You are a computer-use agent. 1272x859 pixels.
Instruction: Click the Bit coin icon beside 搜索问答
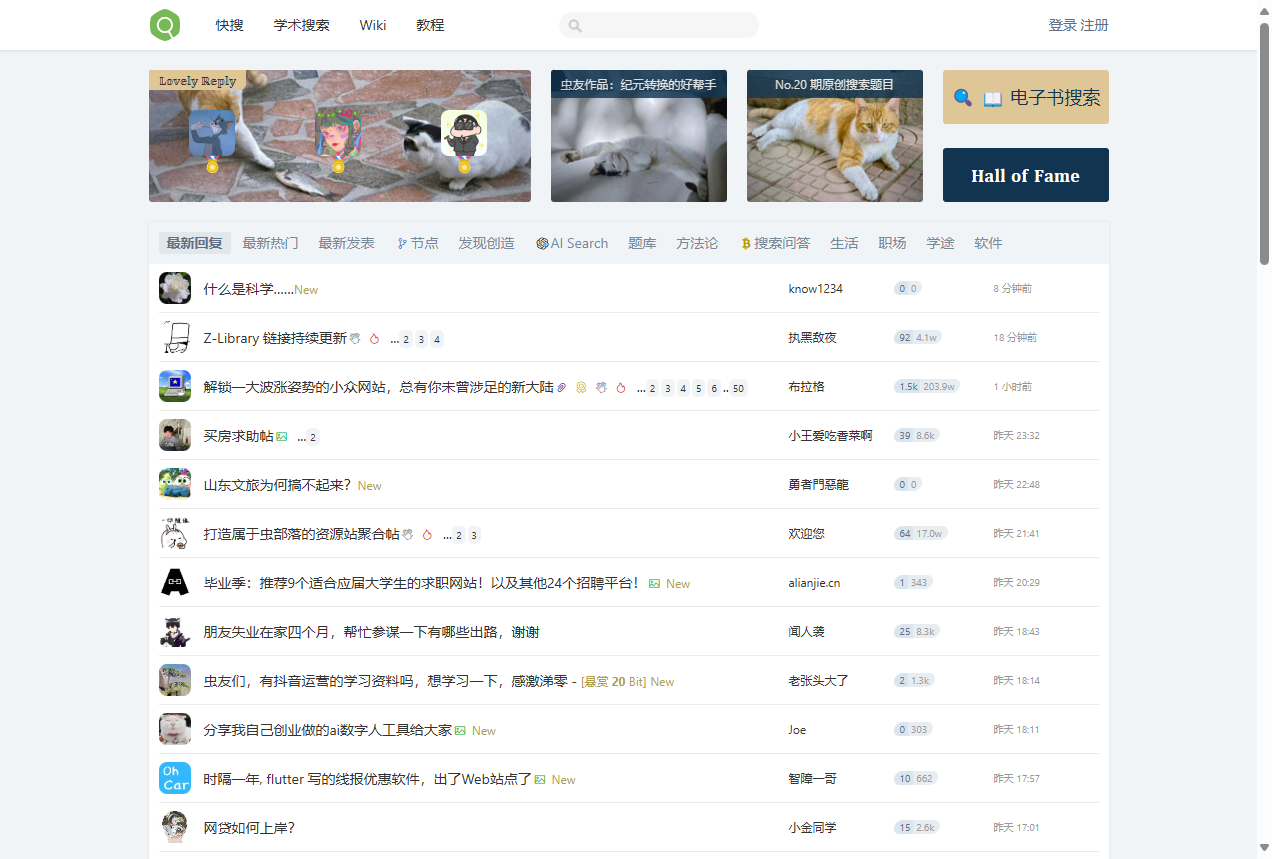tap(745, 243)
